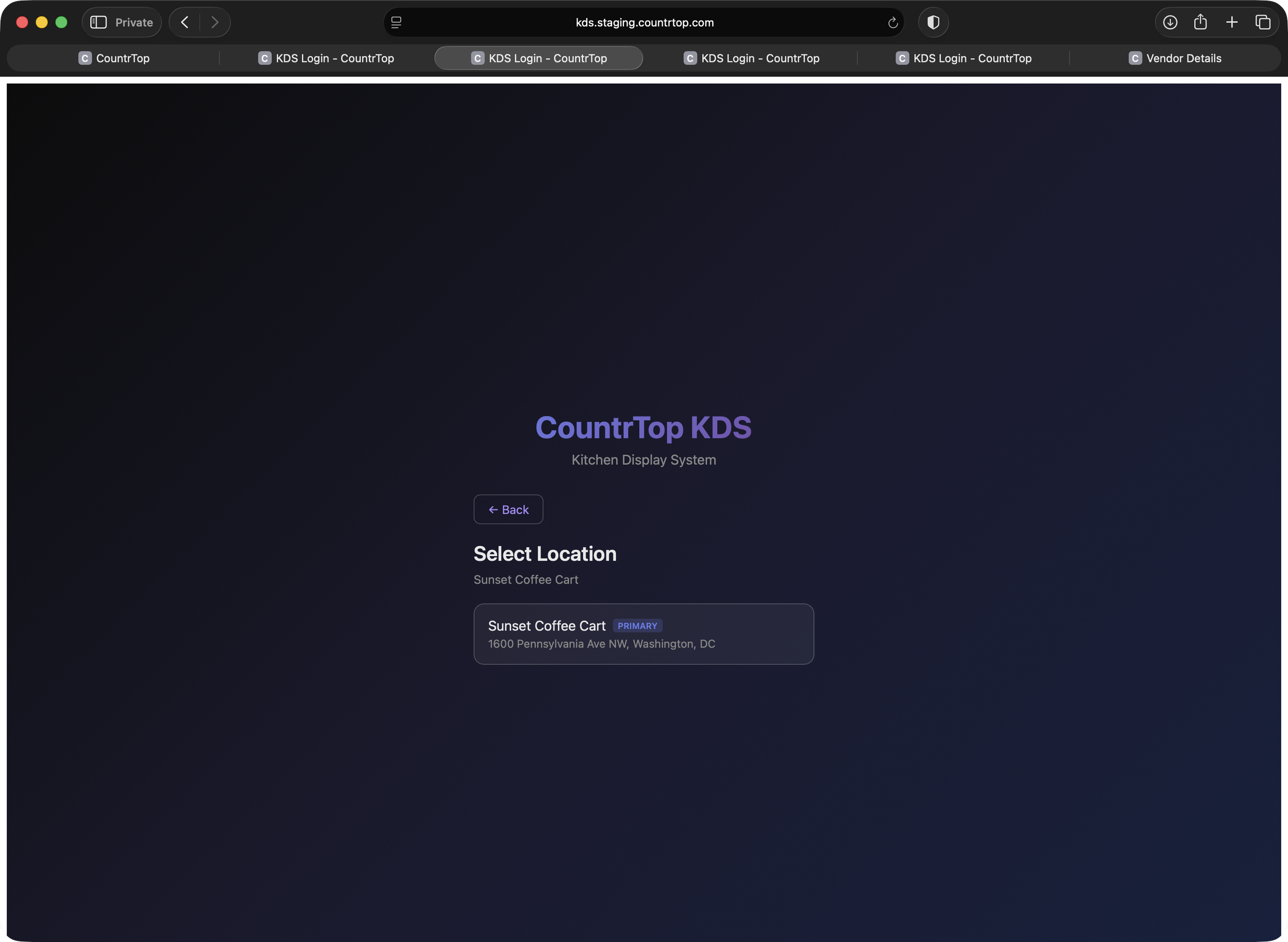This screenshot has height=942, width=1288.
Task: Click the PRIMARY badge on the location card
Action: point(637,626)
